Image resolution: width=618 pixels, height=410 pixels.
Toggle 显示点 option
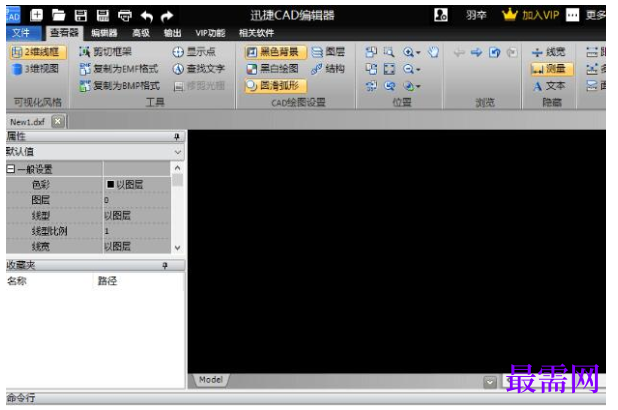[194, 52]
